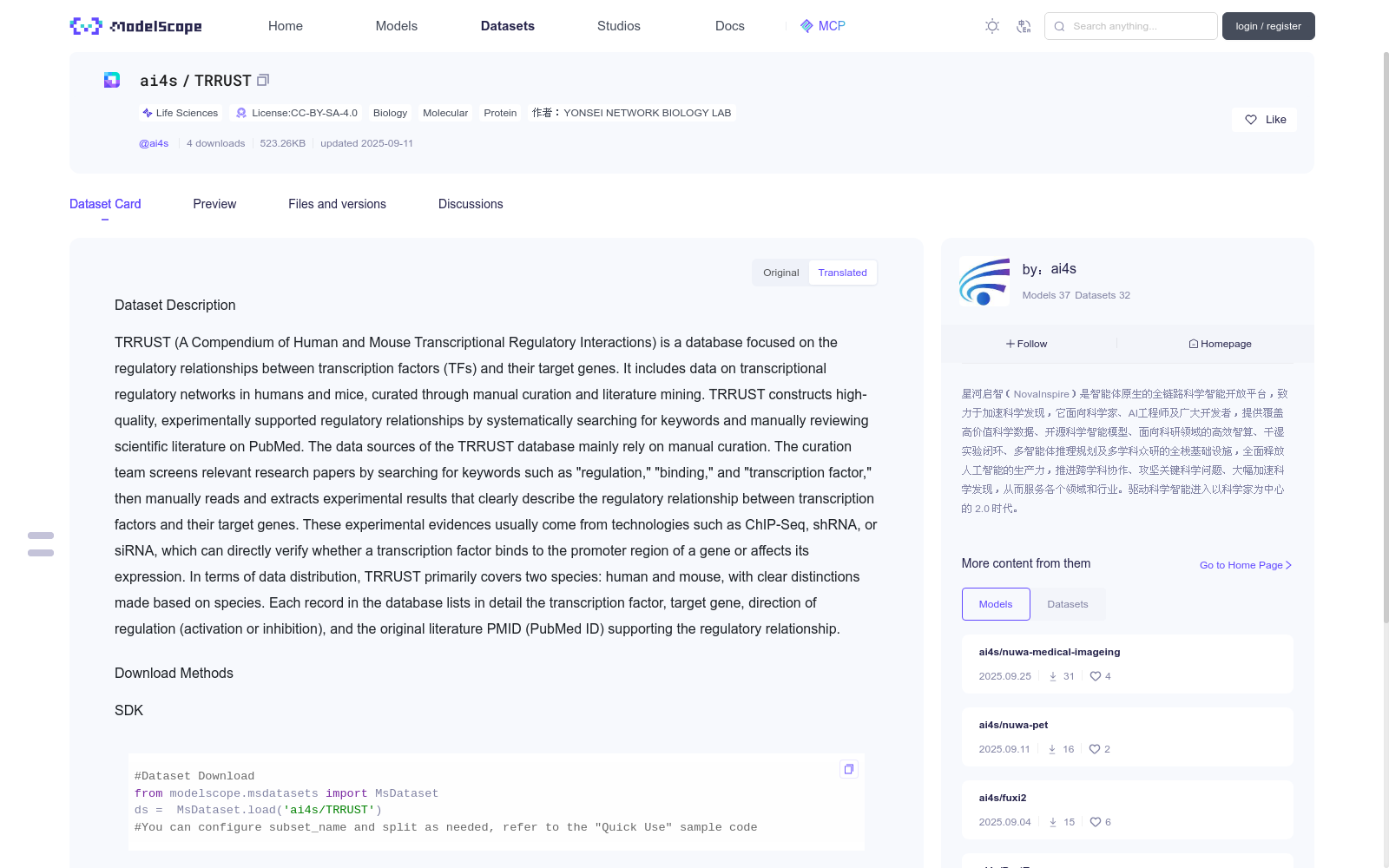
Task: Click the 'More content from them' heading
Action: click(x=1026, y=563)
